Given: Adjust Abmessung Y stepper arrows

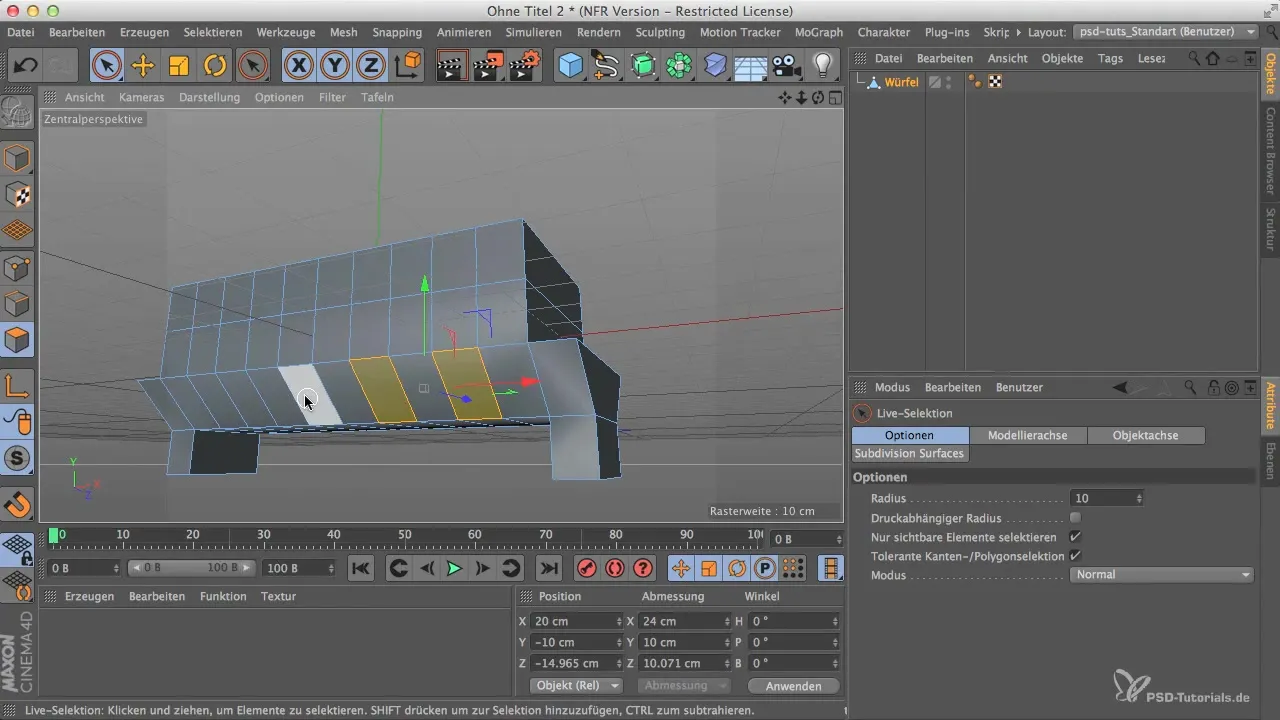Looking at the screenshot, I should pos(726,642).
